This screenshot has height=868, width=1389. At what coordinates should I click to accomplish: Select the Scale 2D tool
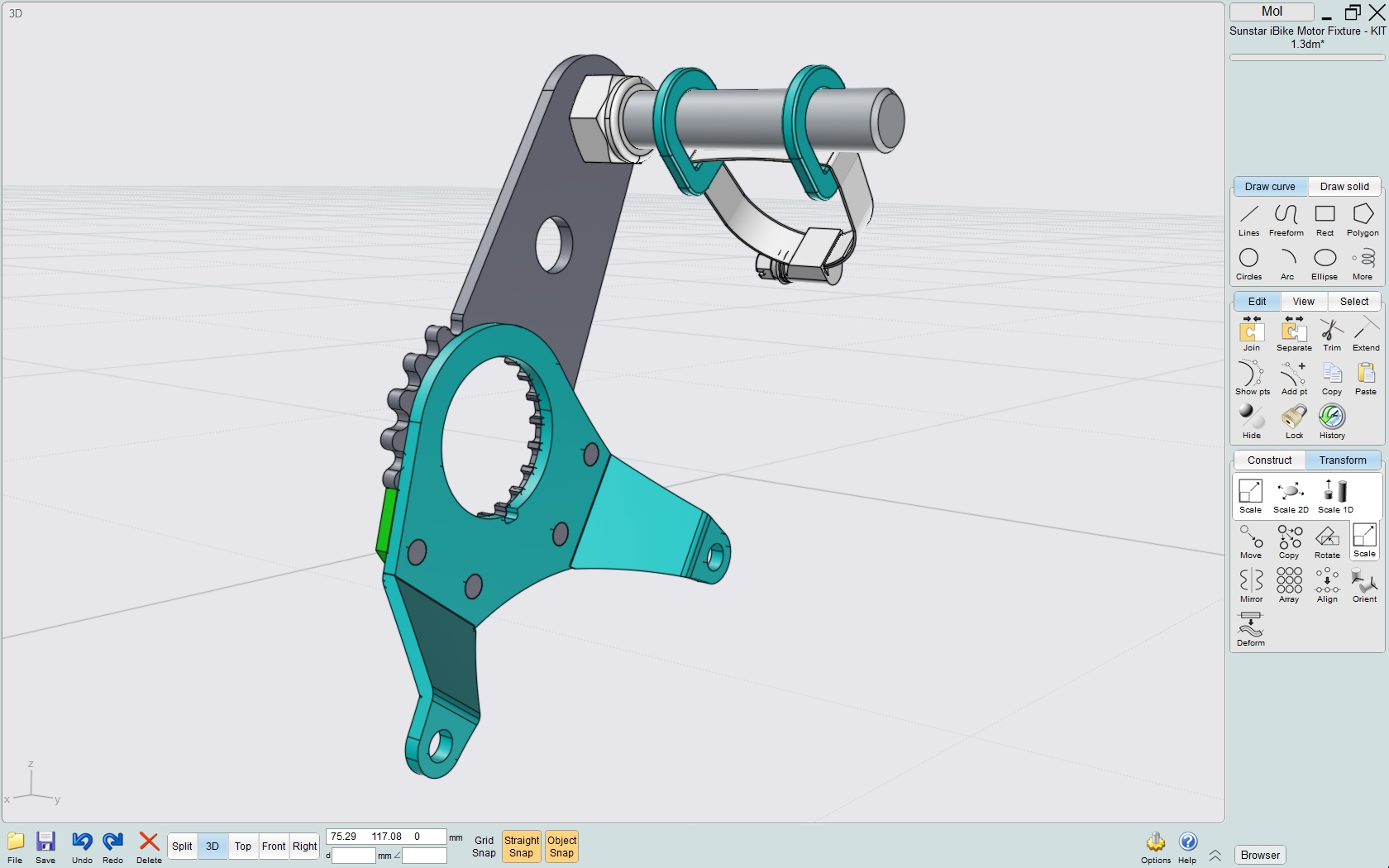point(1291,497)
